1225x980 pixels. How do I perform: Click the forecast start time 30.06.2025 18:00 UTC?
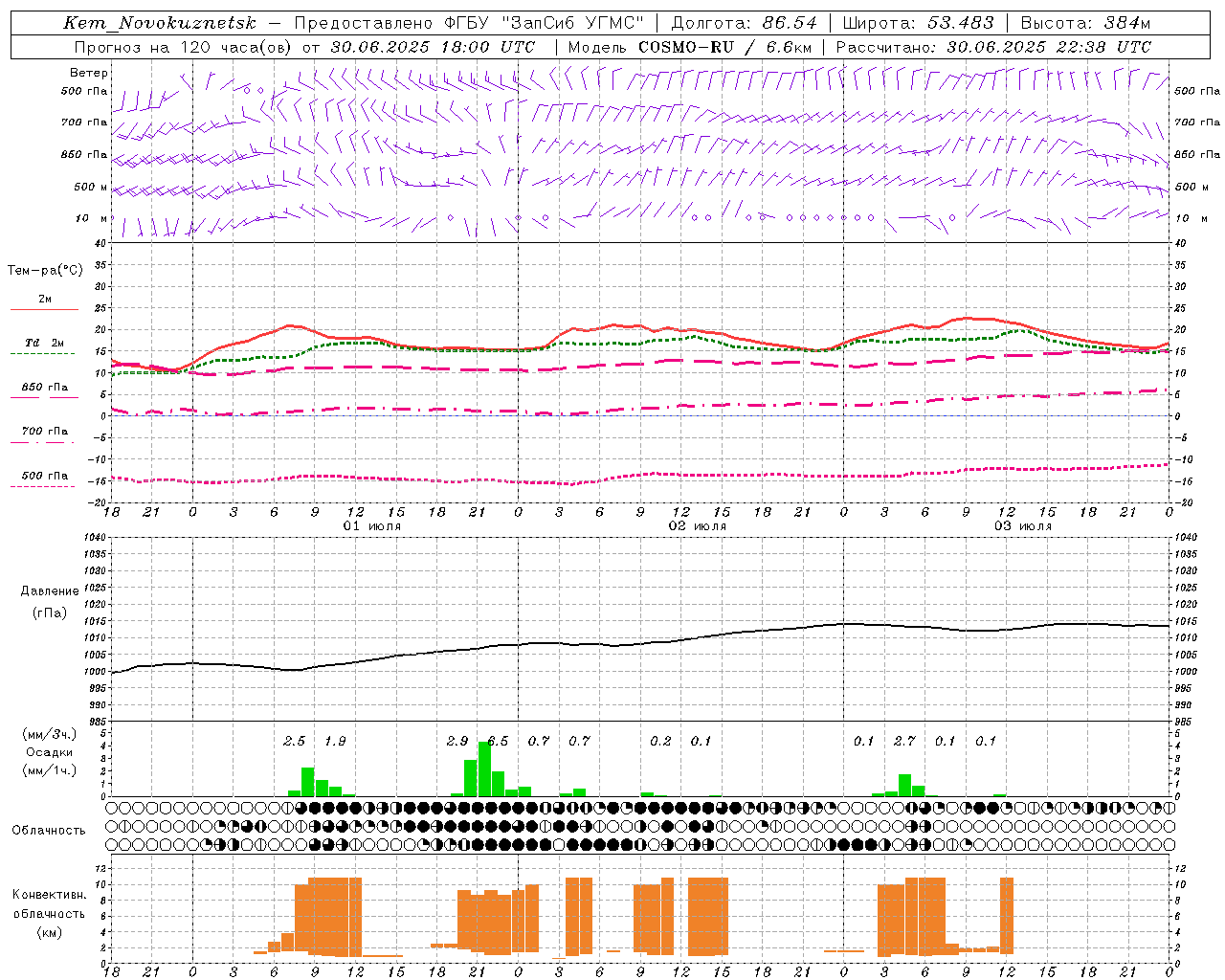point(433,47)
